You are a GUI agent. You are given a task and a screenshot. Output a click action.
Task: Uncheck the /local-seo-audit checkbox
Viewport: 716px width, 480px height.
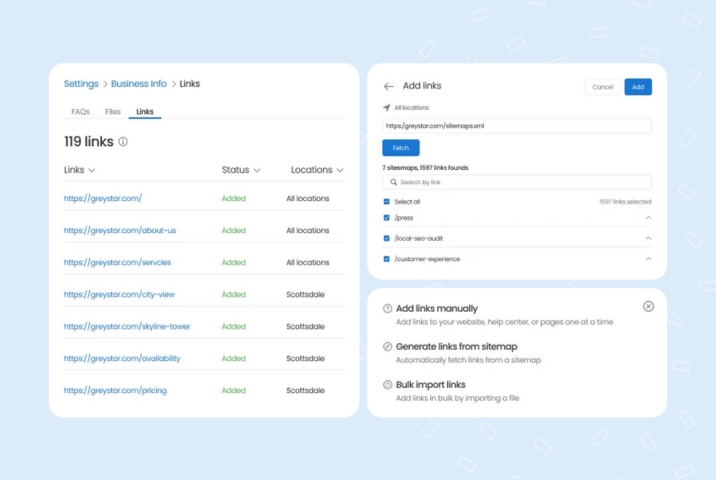coord(386,238)
